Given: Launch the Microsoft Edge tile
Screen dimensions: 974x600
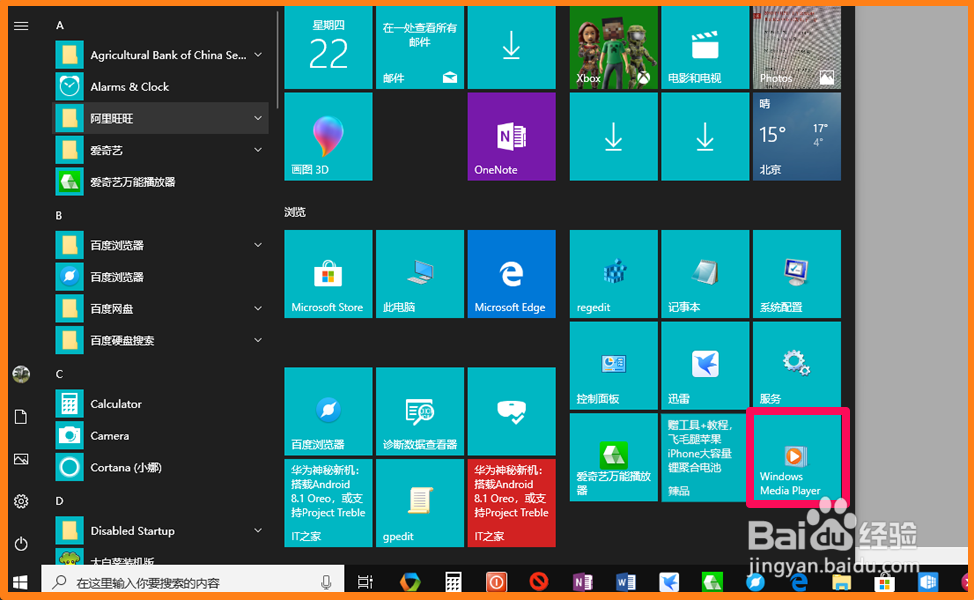Looking at the screenshot, I should click(x=511, y=274).
